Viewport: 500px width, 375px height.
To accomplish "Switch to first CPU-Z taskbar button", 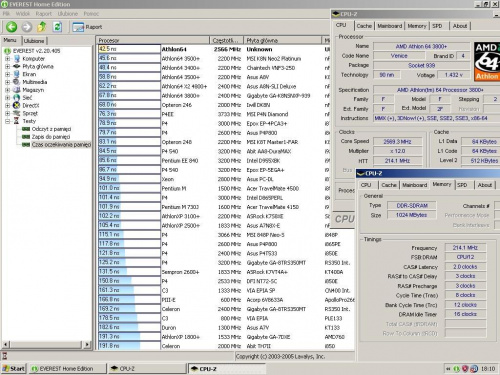I will tap(147, 369).
